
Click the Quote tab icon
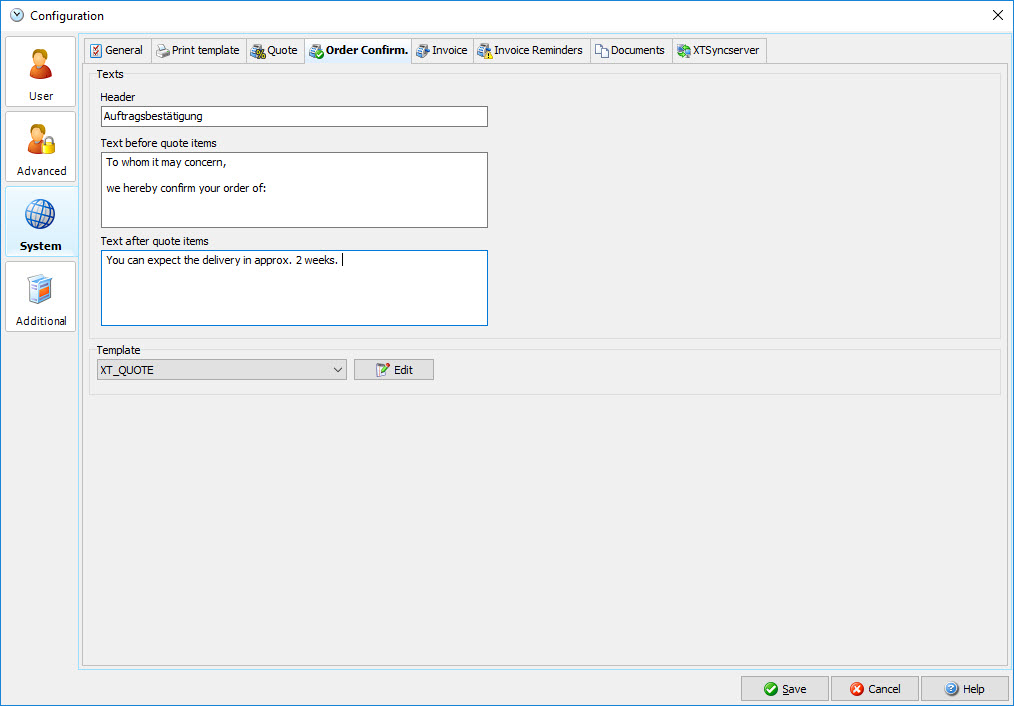[258, 51]
